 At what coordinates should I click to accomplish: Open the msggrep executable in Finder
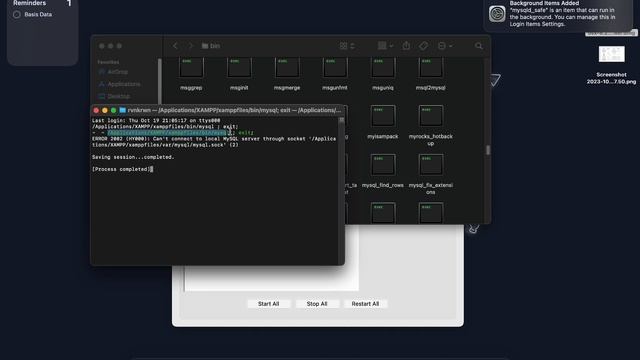pyautogui.click(x=191, y=68)
